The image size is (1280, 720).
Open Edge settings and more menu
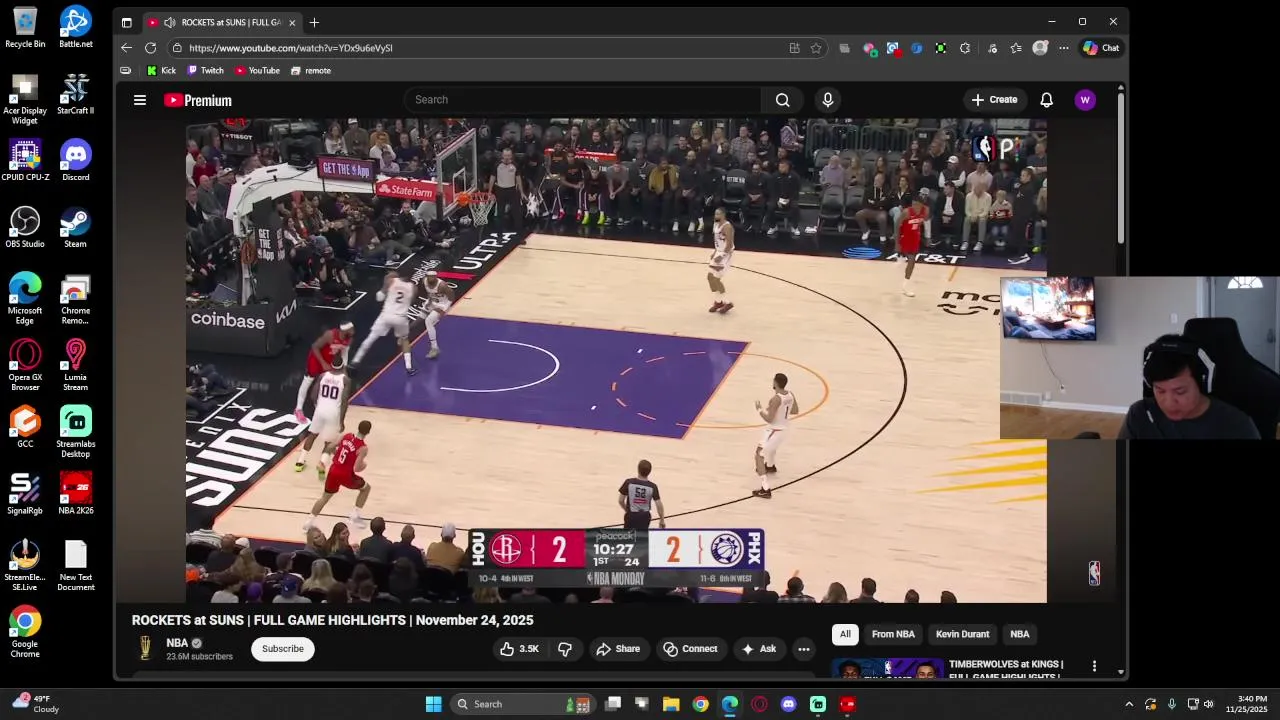coord(1064,47)
